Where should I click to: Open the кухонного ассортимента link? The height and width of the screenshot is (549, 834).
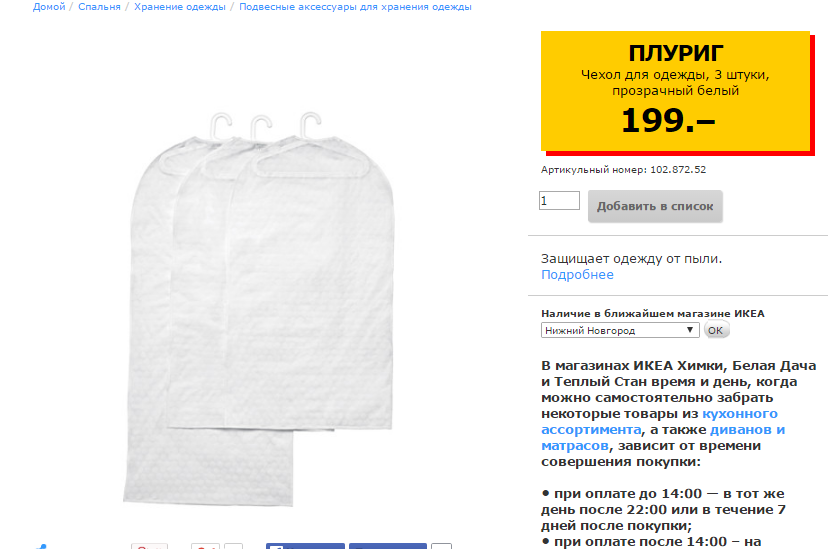659,421
